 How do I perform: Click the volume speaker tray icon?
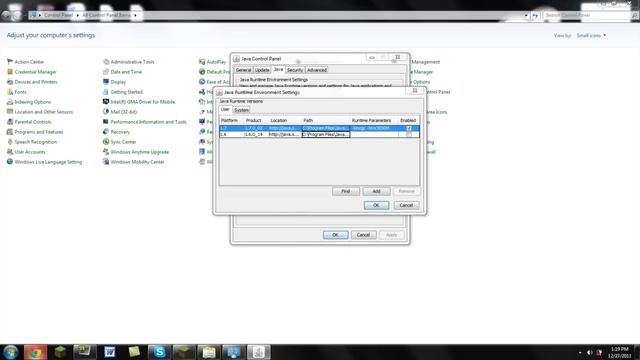pyautogui.click(x=589, y=352)
